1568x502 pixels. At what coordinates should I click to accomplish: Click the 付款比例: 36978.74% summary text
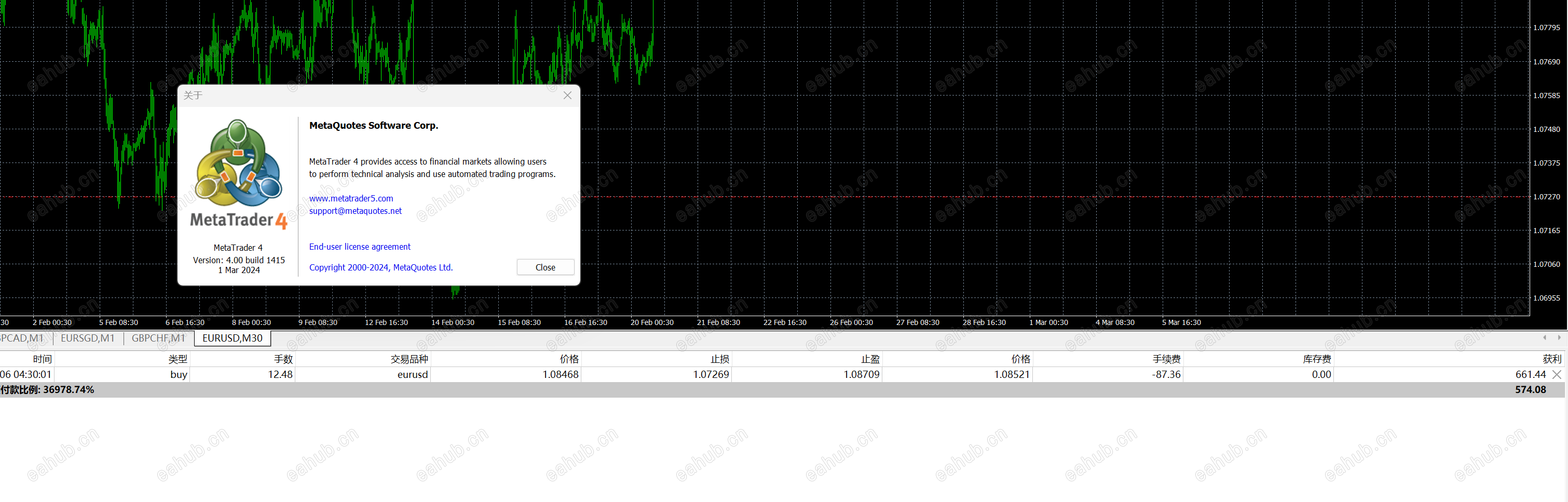point(47,390)
